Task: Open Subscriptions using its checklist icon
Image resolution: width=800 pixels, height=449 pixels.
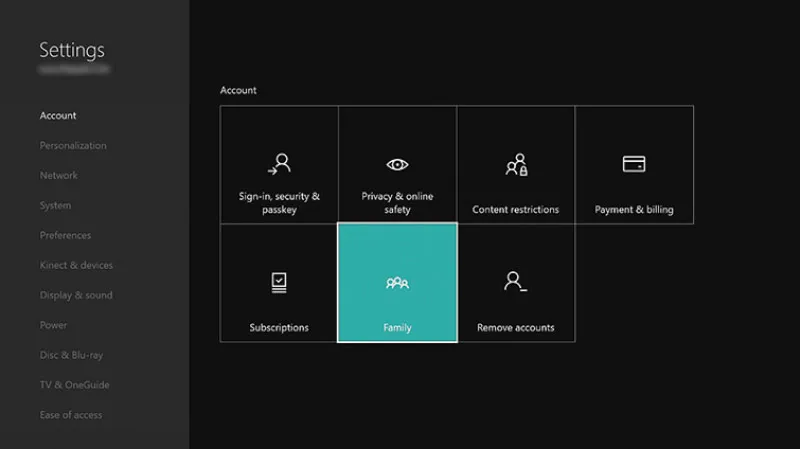Action: (x=279, y=282)
